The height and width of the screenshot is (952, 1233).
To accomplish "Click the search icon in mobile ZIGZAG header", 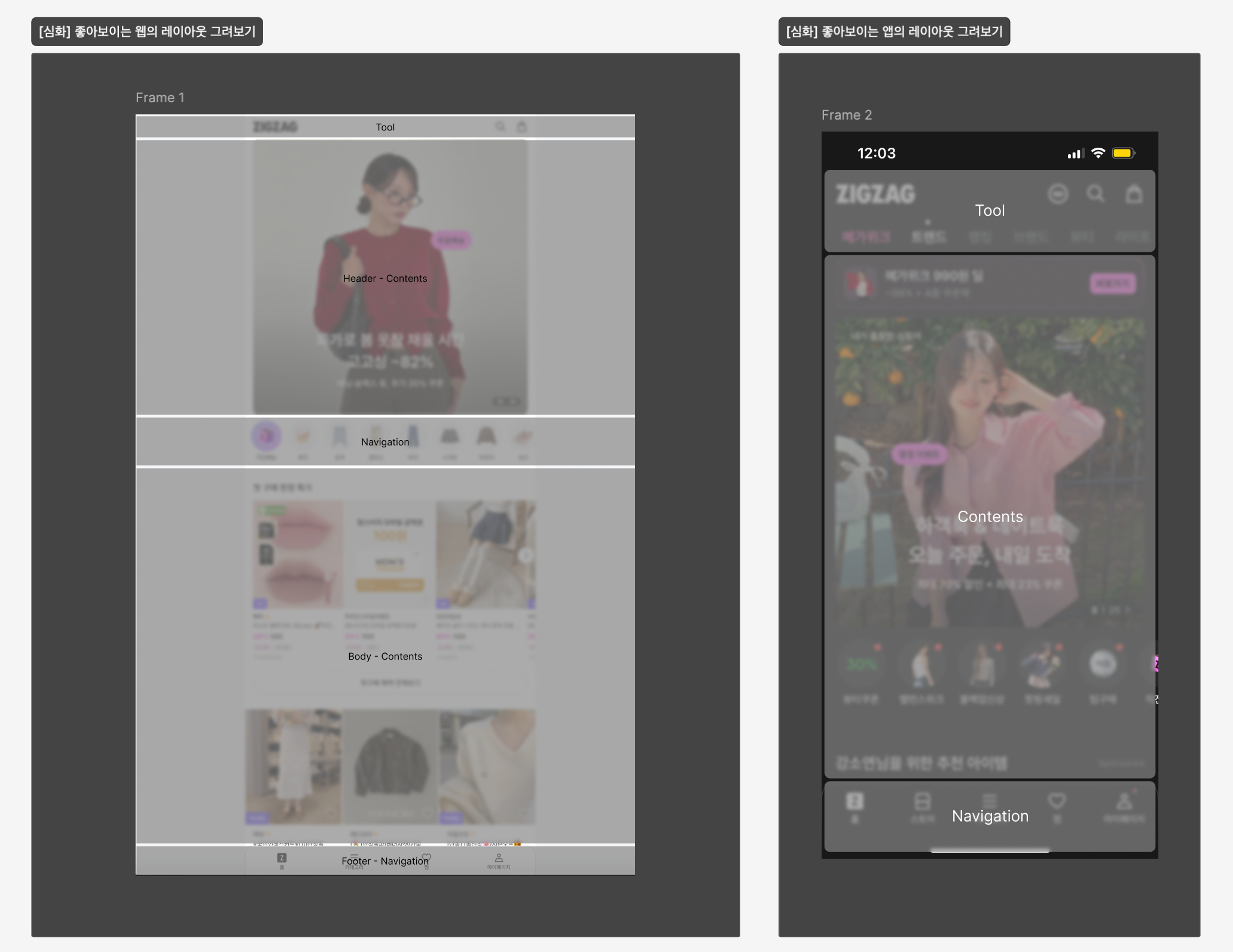I will coord(1095,194).
